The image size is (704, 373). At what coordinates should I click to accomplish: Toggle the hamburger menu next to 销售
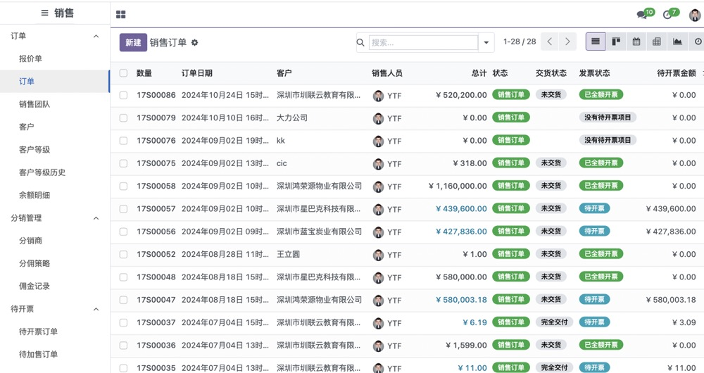click(44, 13)
